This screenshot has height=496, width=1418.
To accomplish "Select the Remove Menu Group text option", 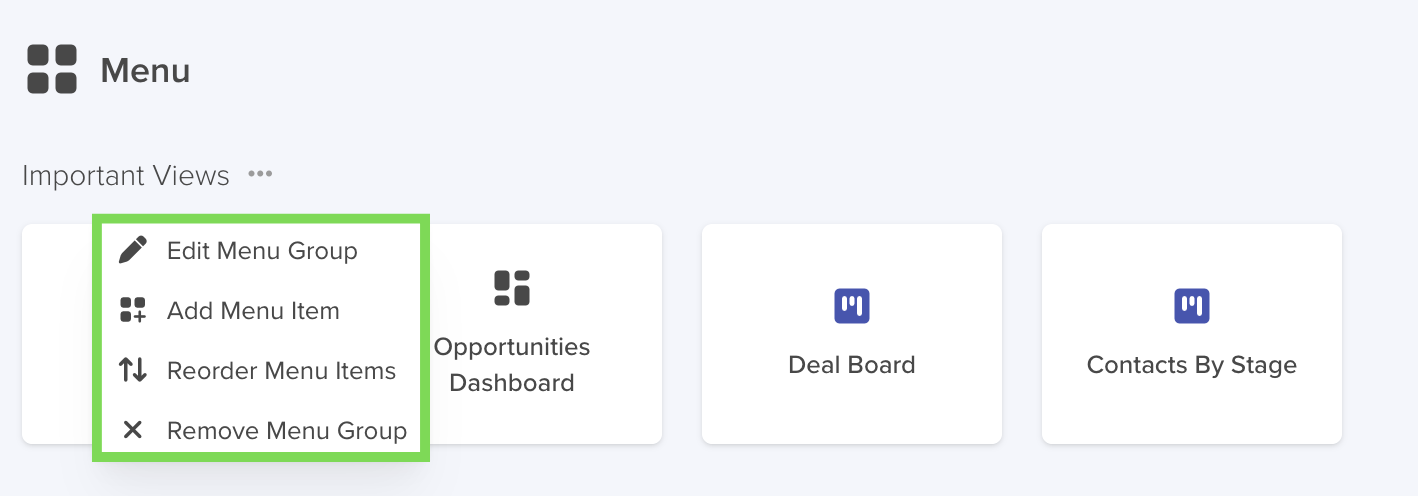I will (287, 430).
